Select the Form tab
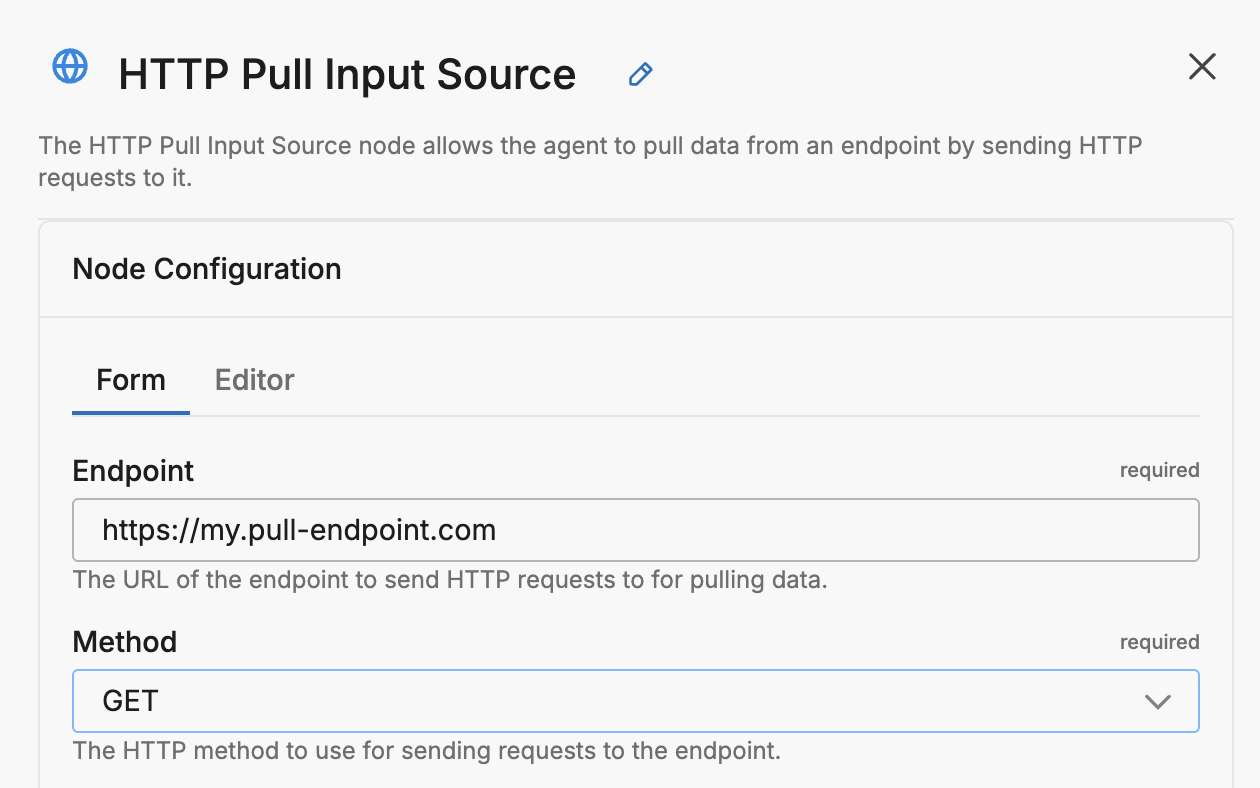This screenshot has width=1260, height=788. 131,380
